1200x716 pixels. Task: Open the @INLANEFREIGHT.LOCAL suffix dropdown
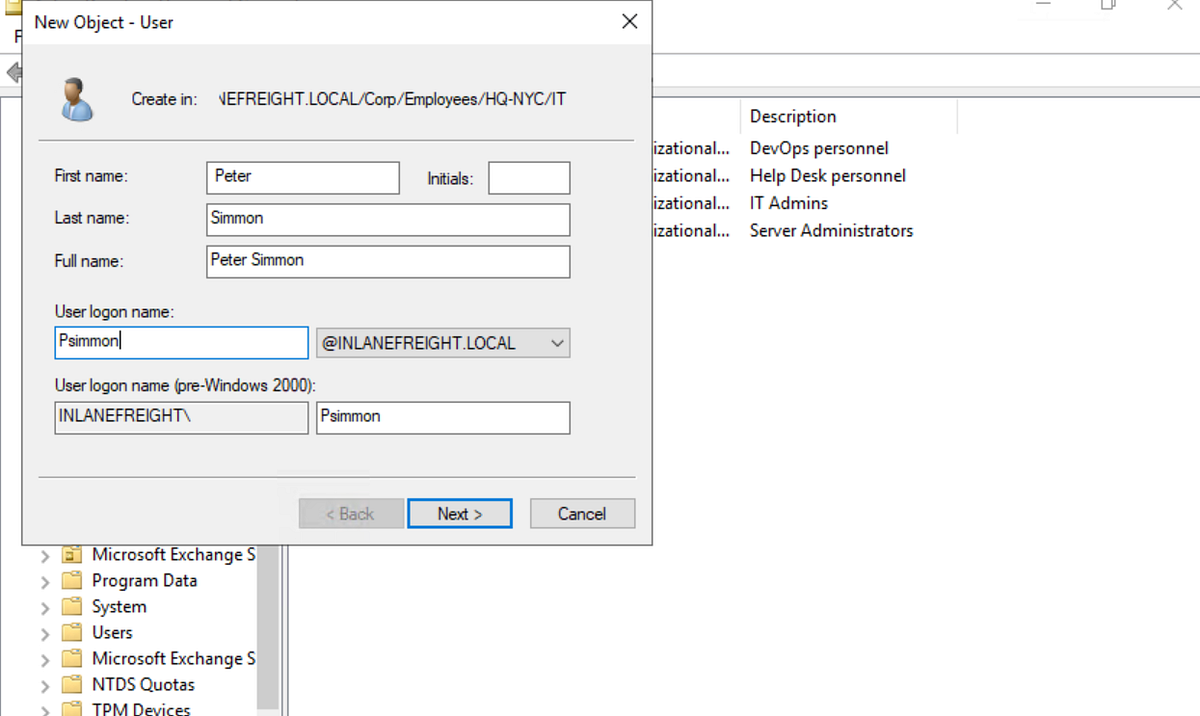[x=557, y=342]
